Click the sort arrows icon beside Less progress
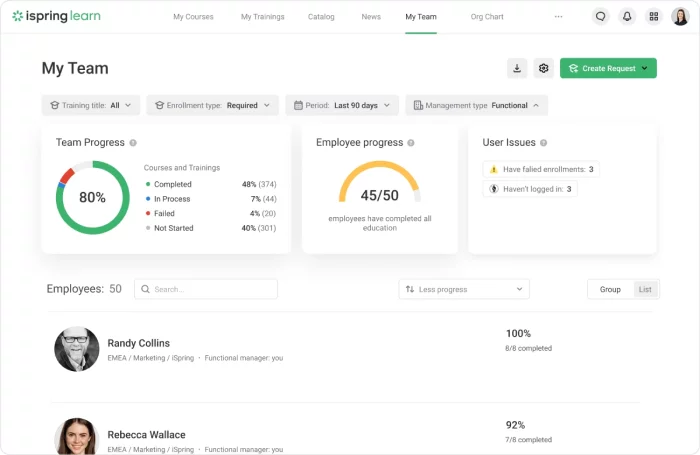This screenshot has width=700, height=455. (x=410, y=289)
